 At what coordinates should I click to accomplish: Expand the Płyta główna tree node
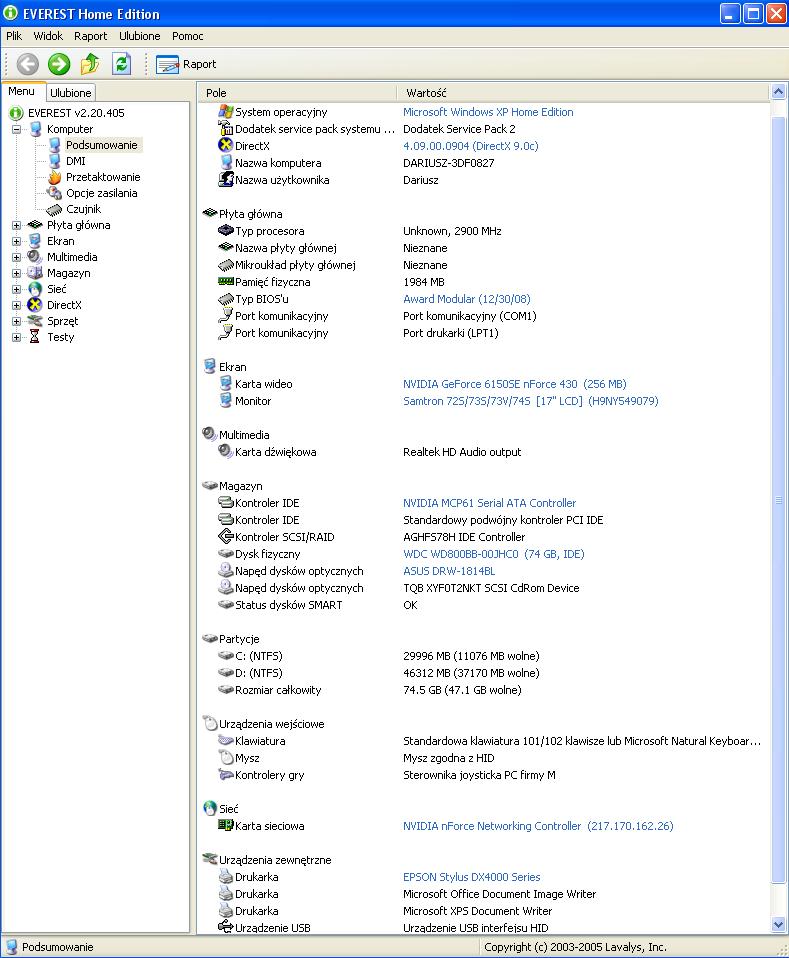tap(17, 225)
